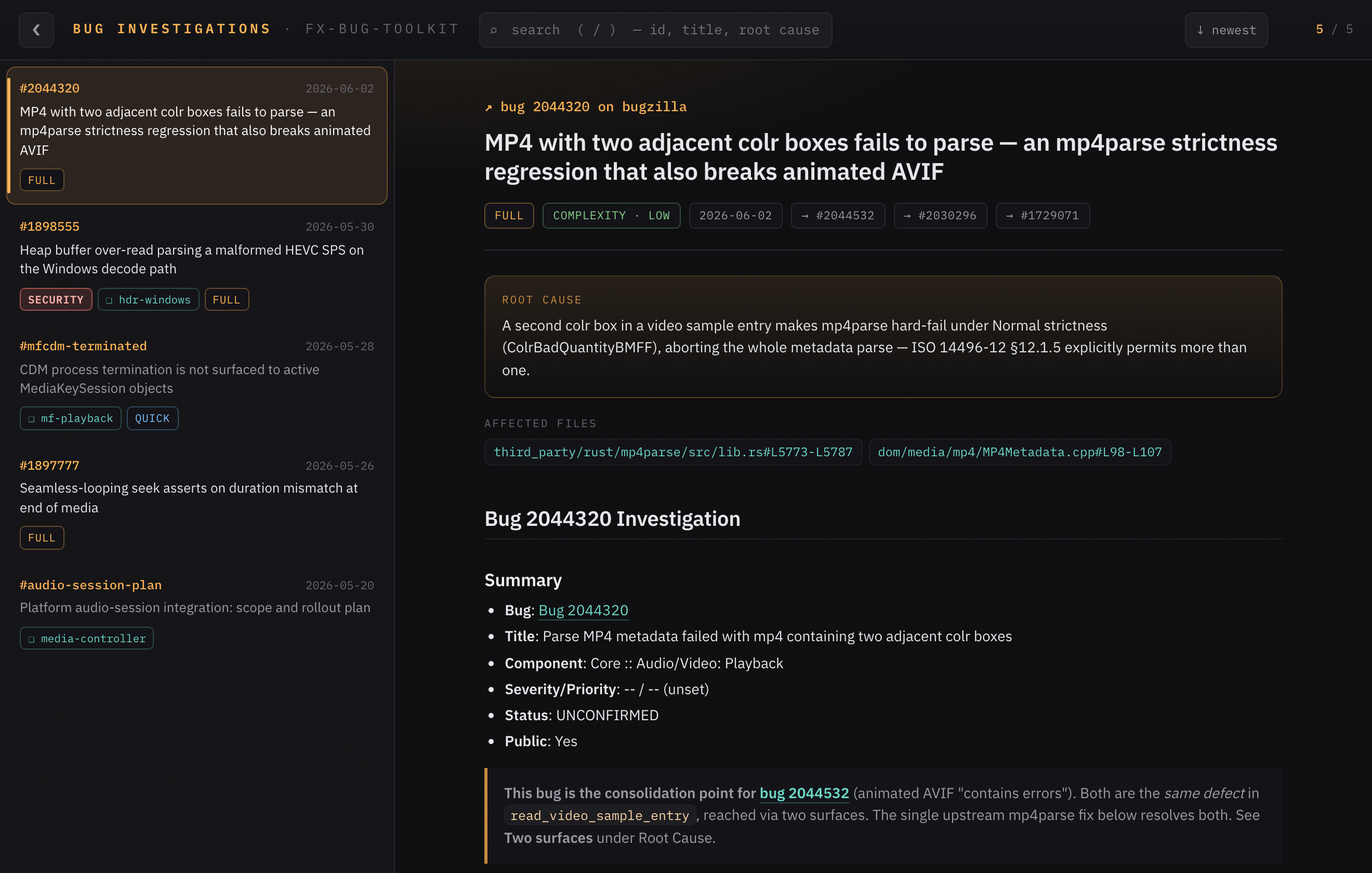The height and width of the screenshot is (873, 1372).
Task: Click the 'AFFECTED FILES' label
Action: click(540, 424)
